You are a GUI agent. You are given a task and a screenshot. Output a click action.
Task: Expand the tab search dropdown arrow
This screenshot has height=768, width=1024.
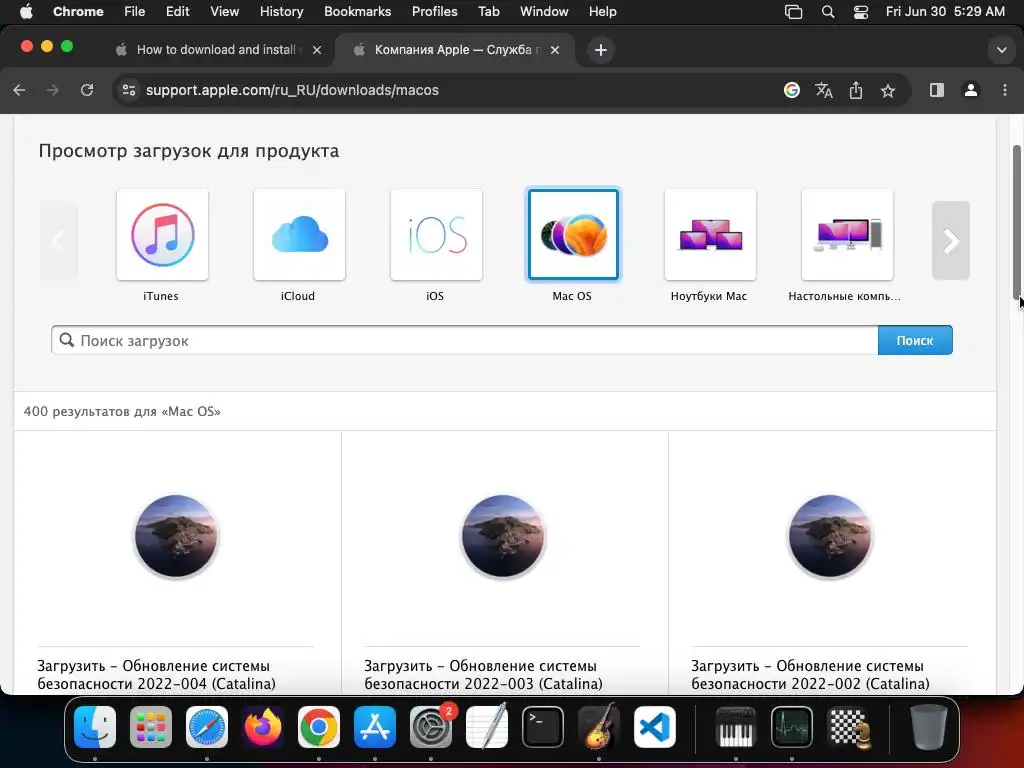tap(1001, 50)
